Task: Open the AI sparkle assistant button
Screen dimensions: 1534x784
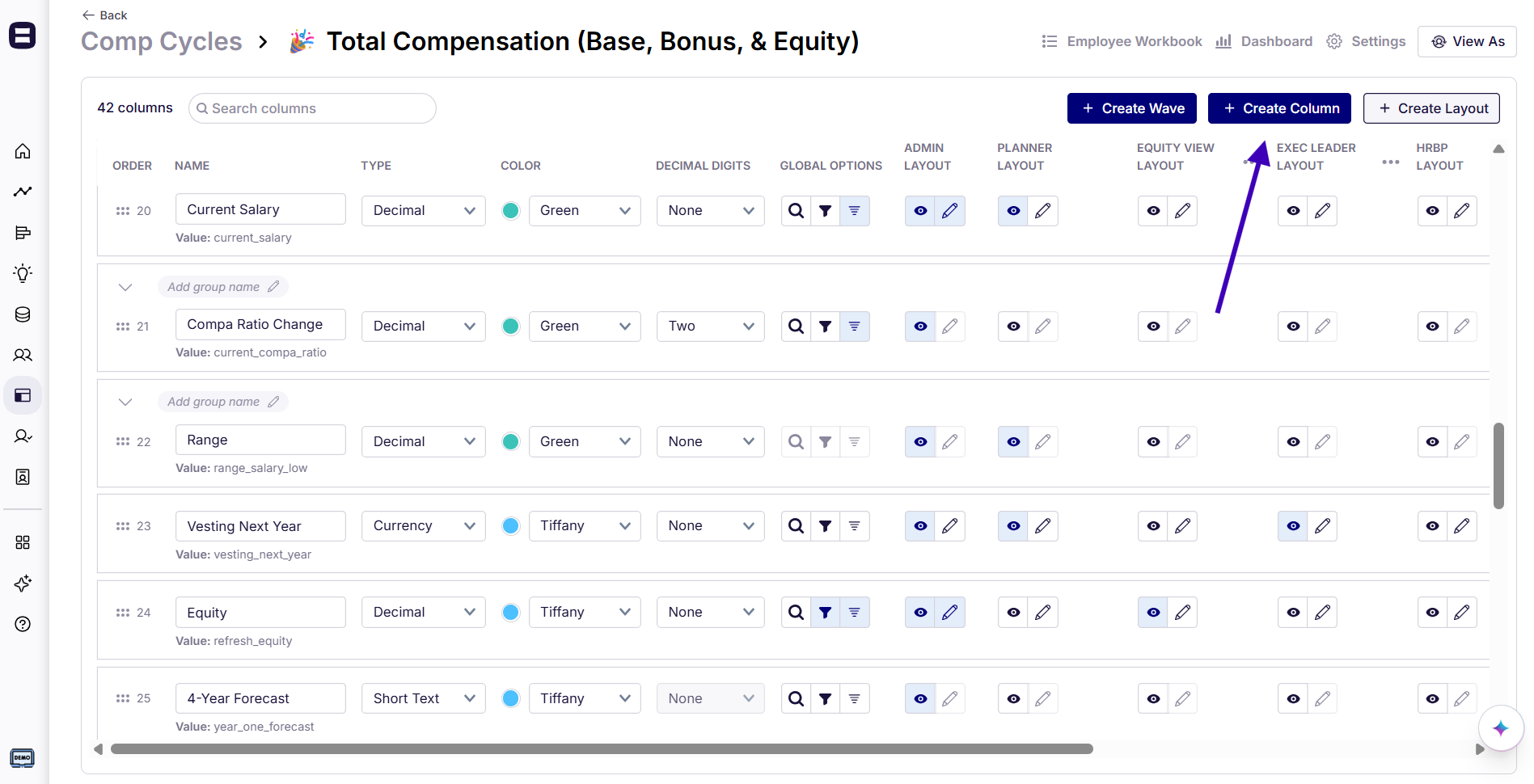Action: (x=1500, y=728)
